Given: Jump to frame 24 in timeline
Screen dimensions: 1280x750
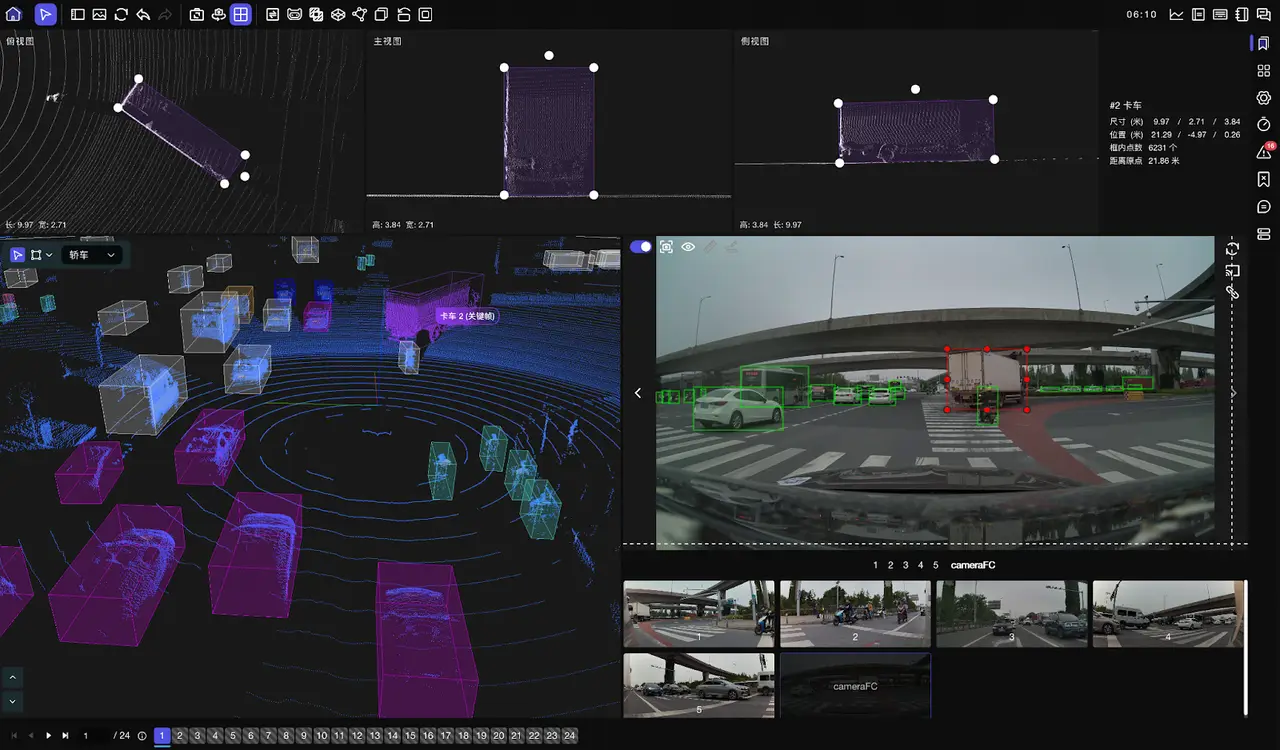Looking at the screenshot, I should [x=569, y=736].
